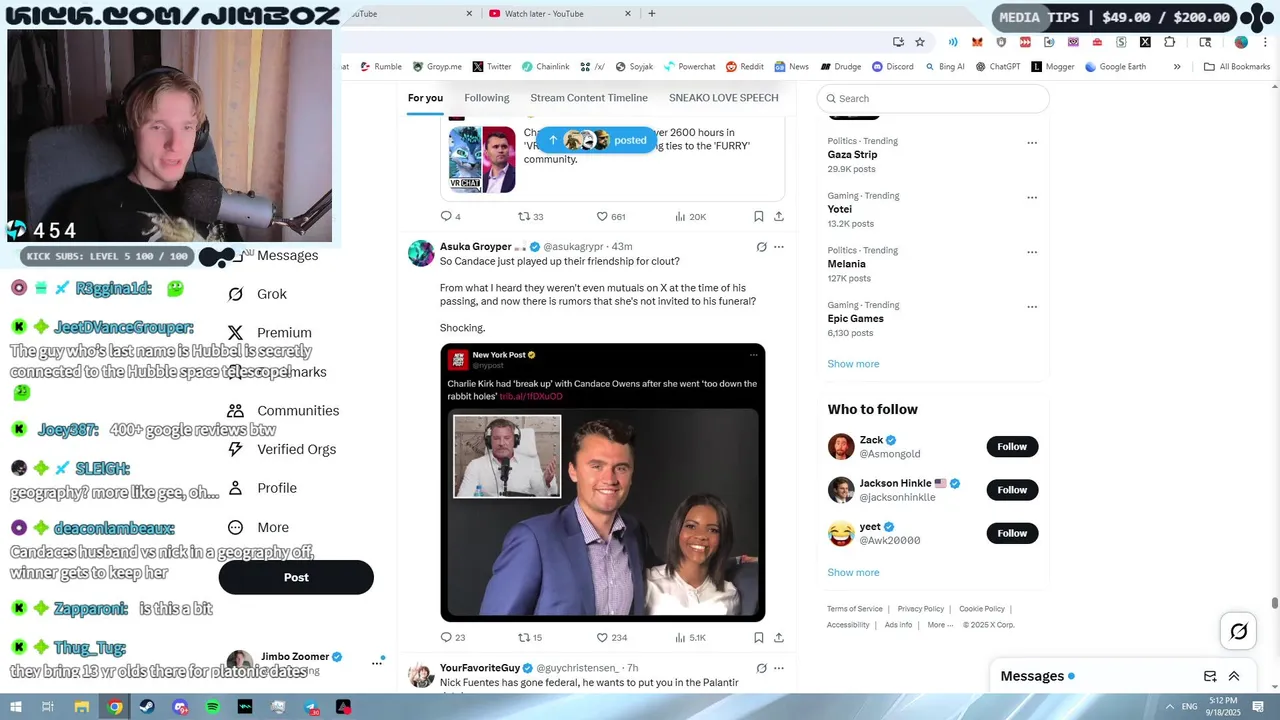Expand the Messages drawer chevrons
The height and width of the screenshot is (720, 1280).
[1234, 676]
